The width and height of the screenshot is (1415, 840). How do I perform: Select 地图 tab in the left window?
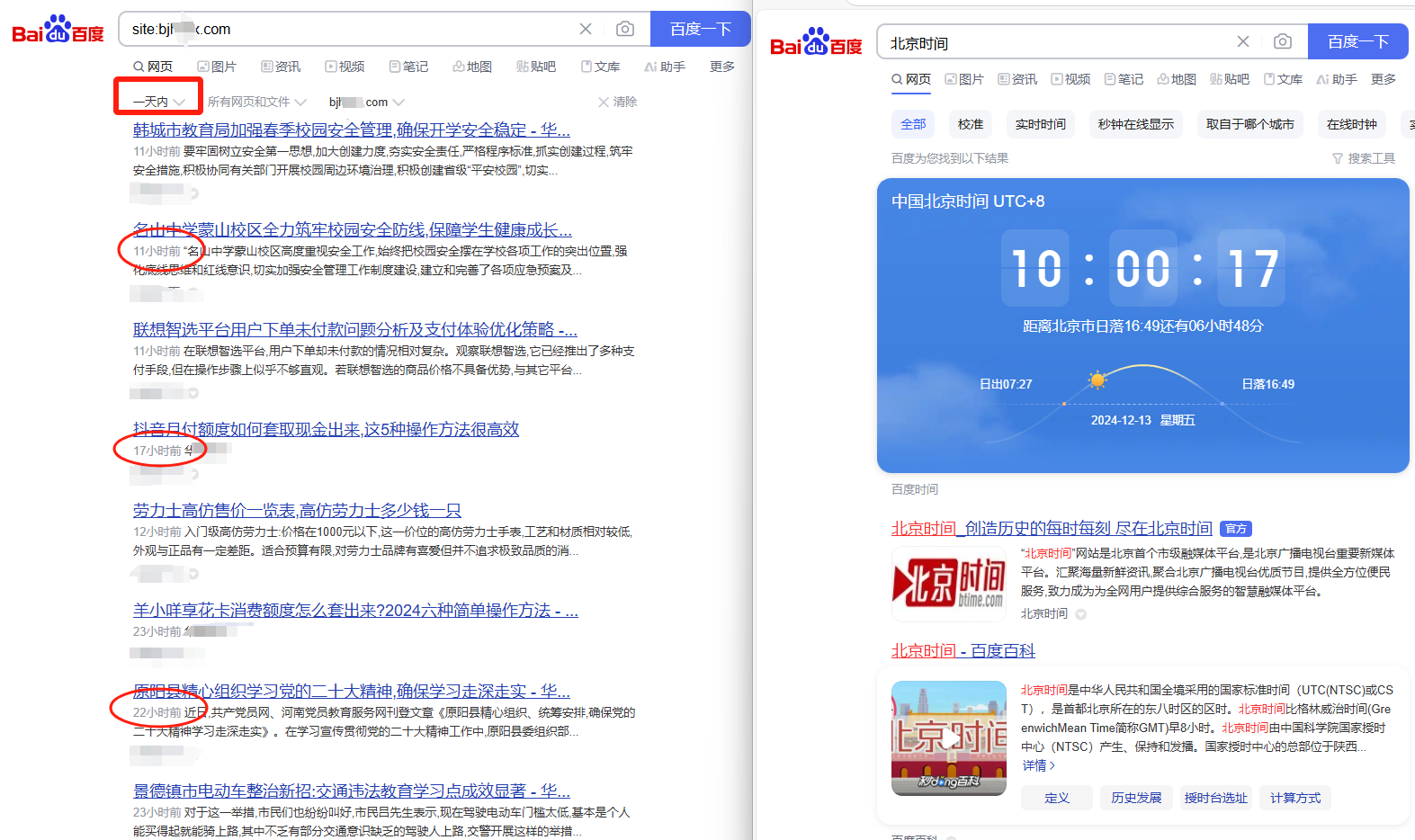point(472,67)
